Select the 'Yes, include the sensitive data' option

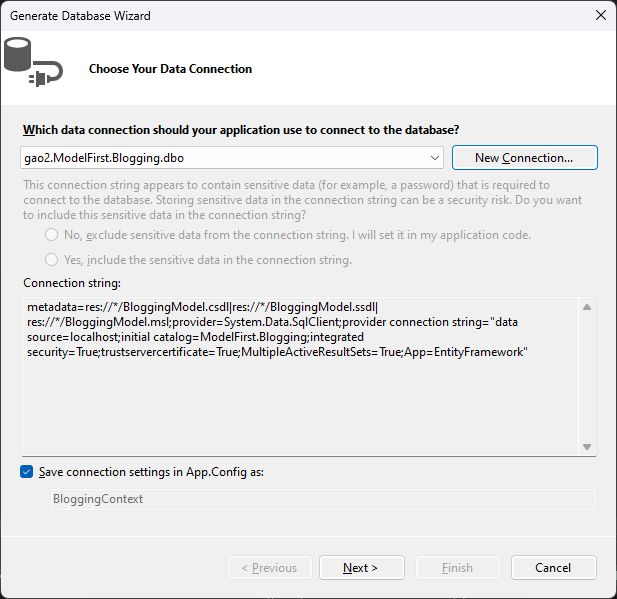(x=51, y=260)
